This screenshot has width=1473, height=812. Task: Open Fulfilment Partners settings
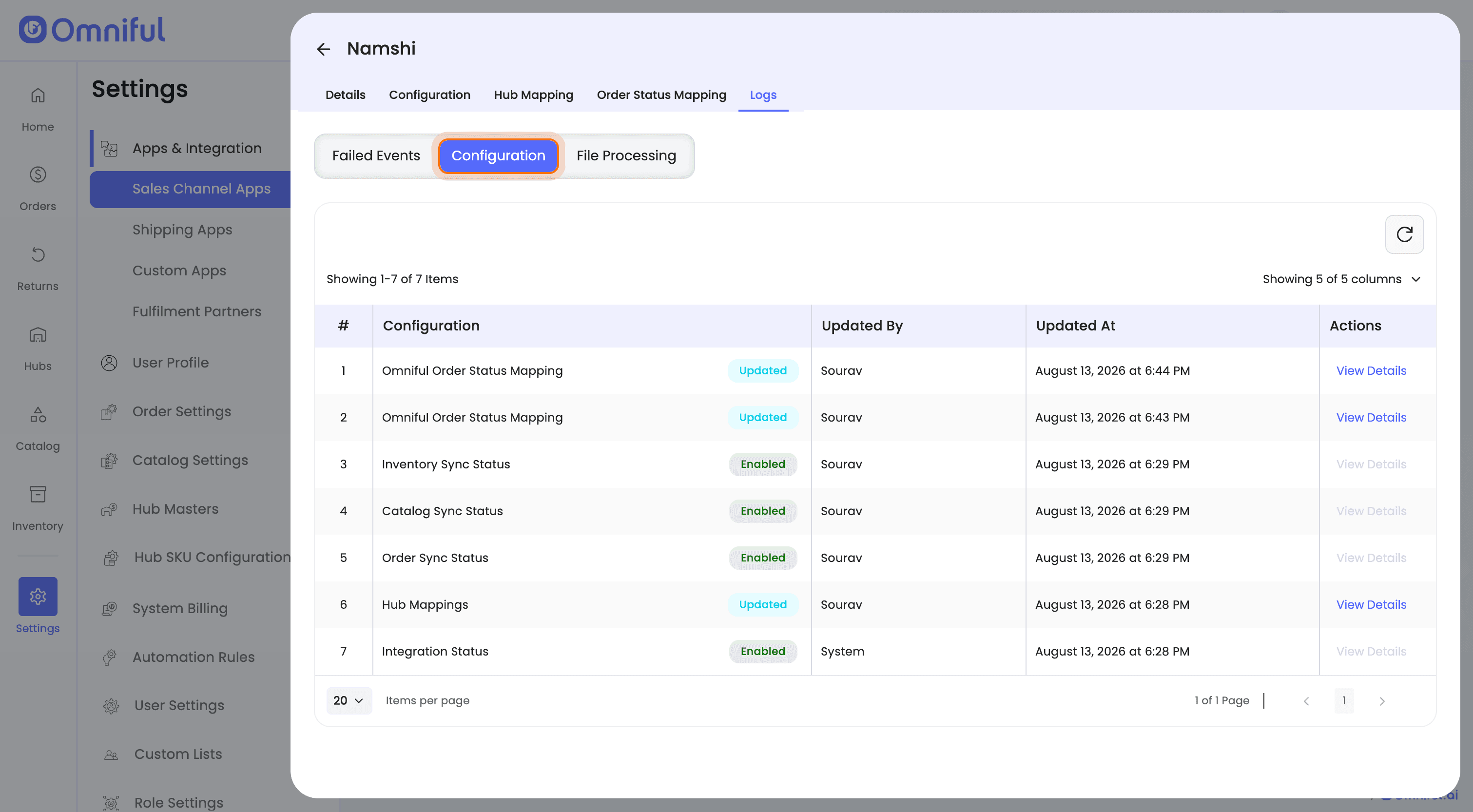(x=197, y=311)
